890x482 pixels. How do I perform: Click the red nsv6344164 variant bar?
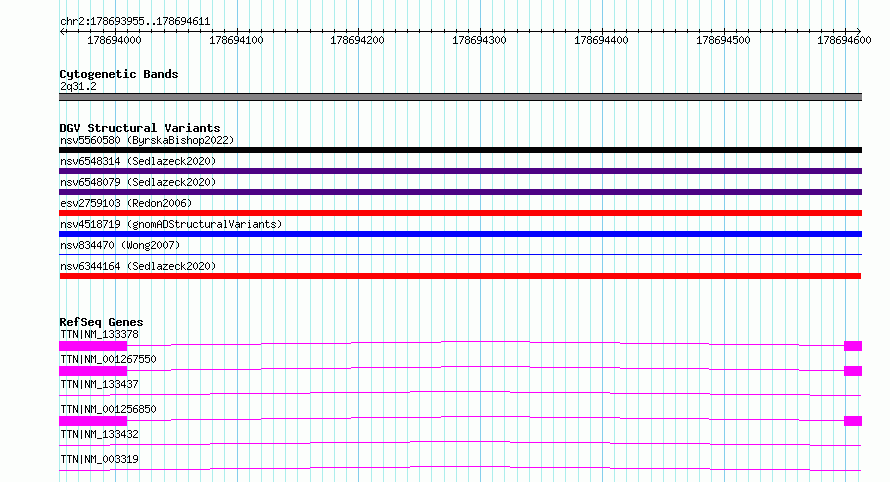[460, 276]
